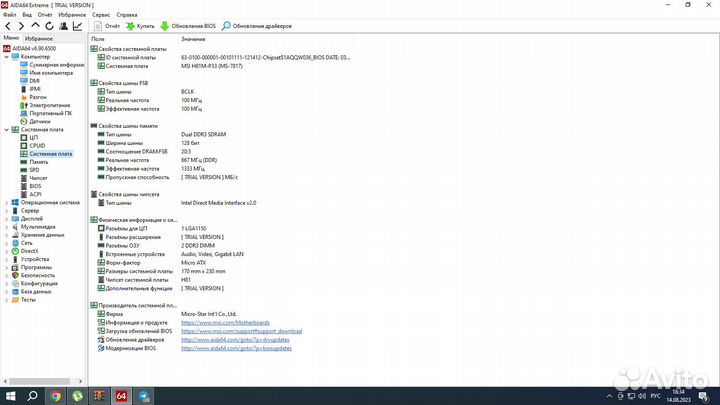The height and width of the screenshot is (405, 720).
Task: Select the Программы tree item
Action: 32,267
